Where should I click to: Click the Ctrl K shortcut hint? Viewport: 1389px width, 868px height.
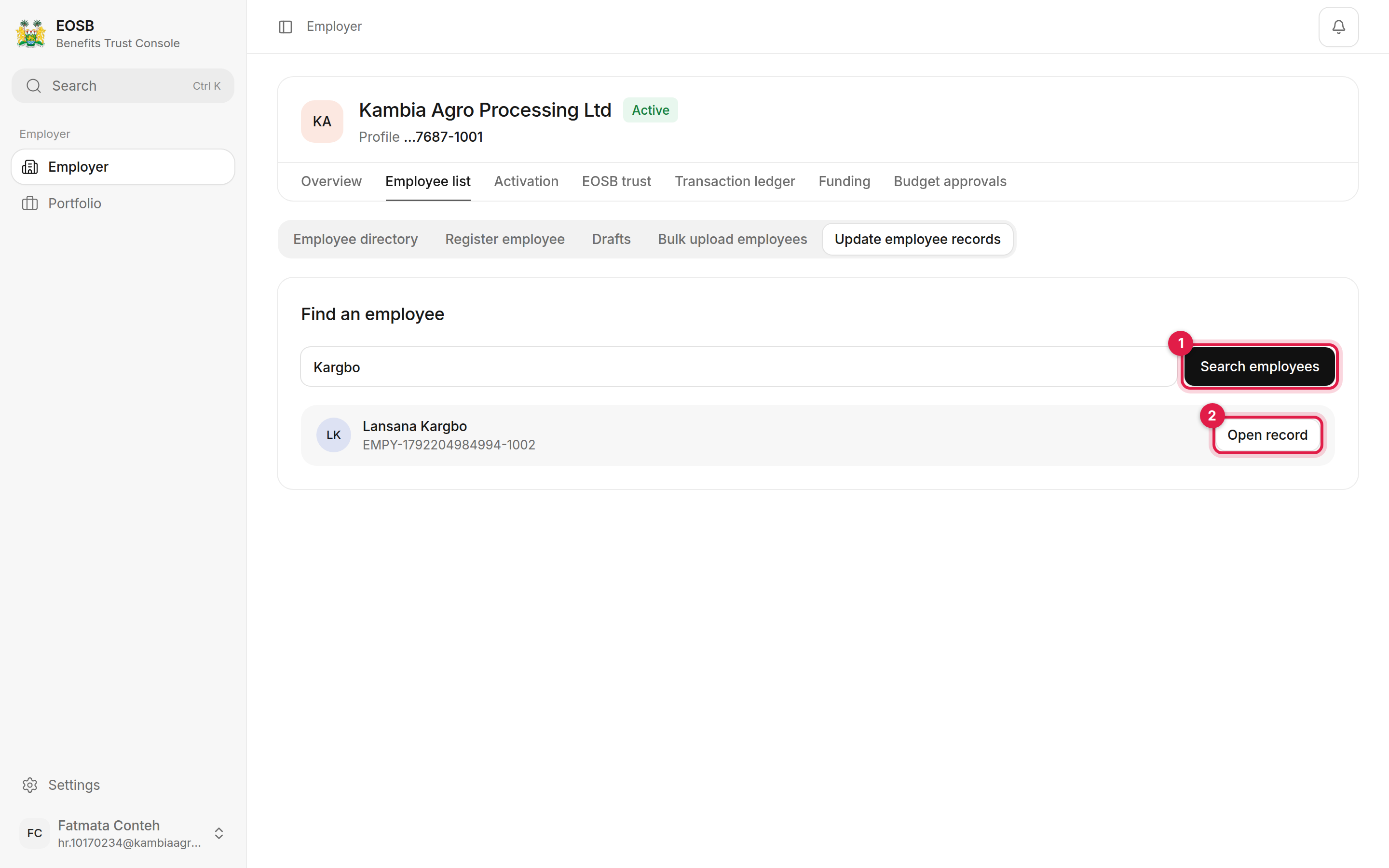206,86
